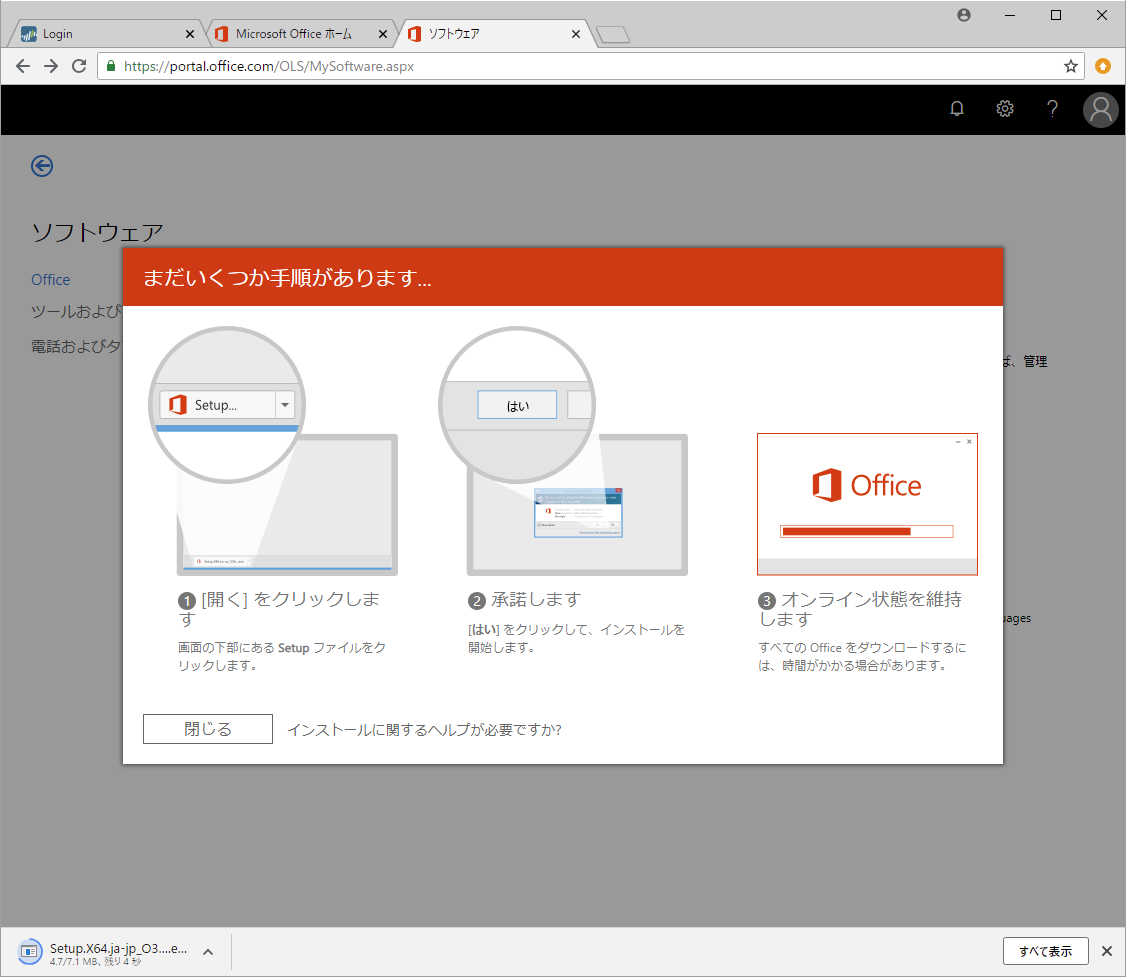The height and width of the screenshot is (977, 1126).
Task: Click the Office installer illustration in step 3
Action: (867, 504)
